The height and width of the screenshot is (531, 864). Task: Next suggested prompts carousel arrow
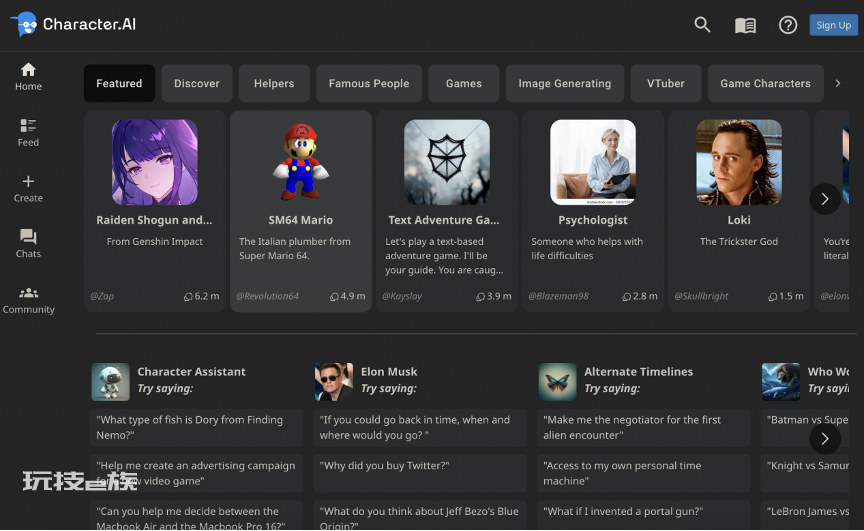(x=825, y=438)
